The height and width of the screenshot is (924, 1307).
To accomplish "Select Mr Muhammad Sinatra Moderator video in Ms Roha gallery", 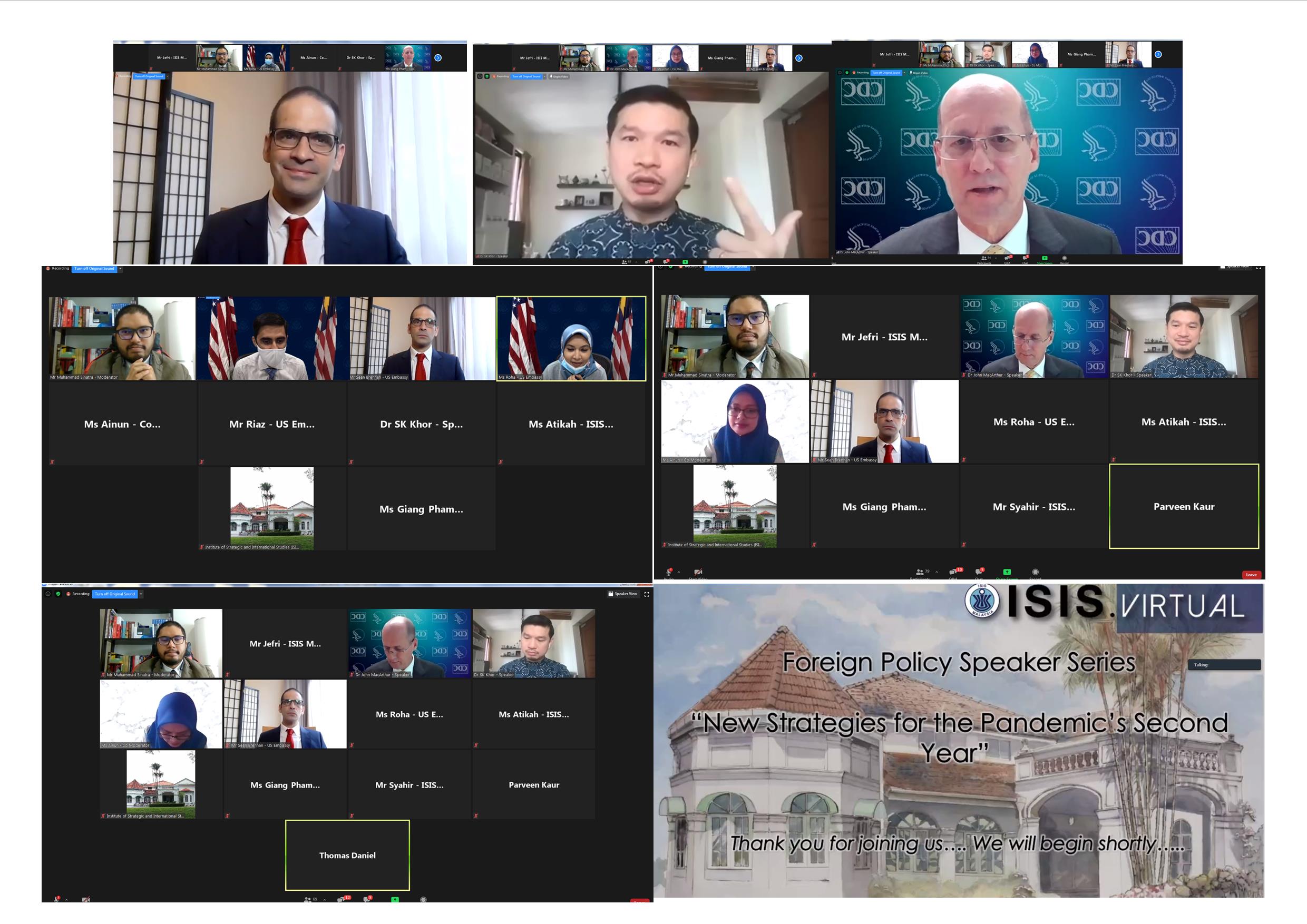I will point(122,338).
